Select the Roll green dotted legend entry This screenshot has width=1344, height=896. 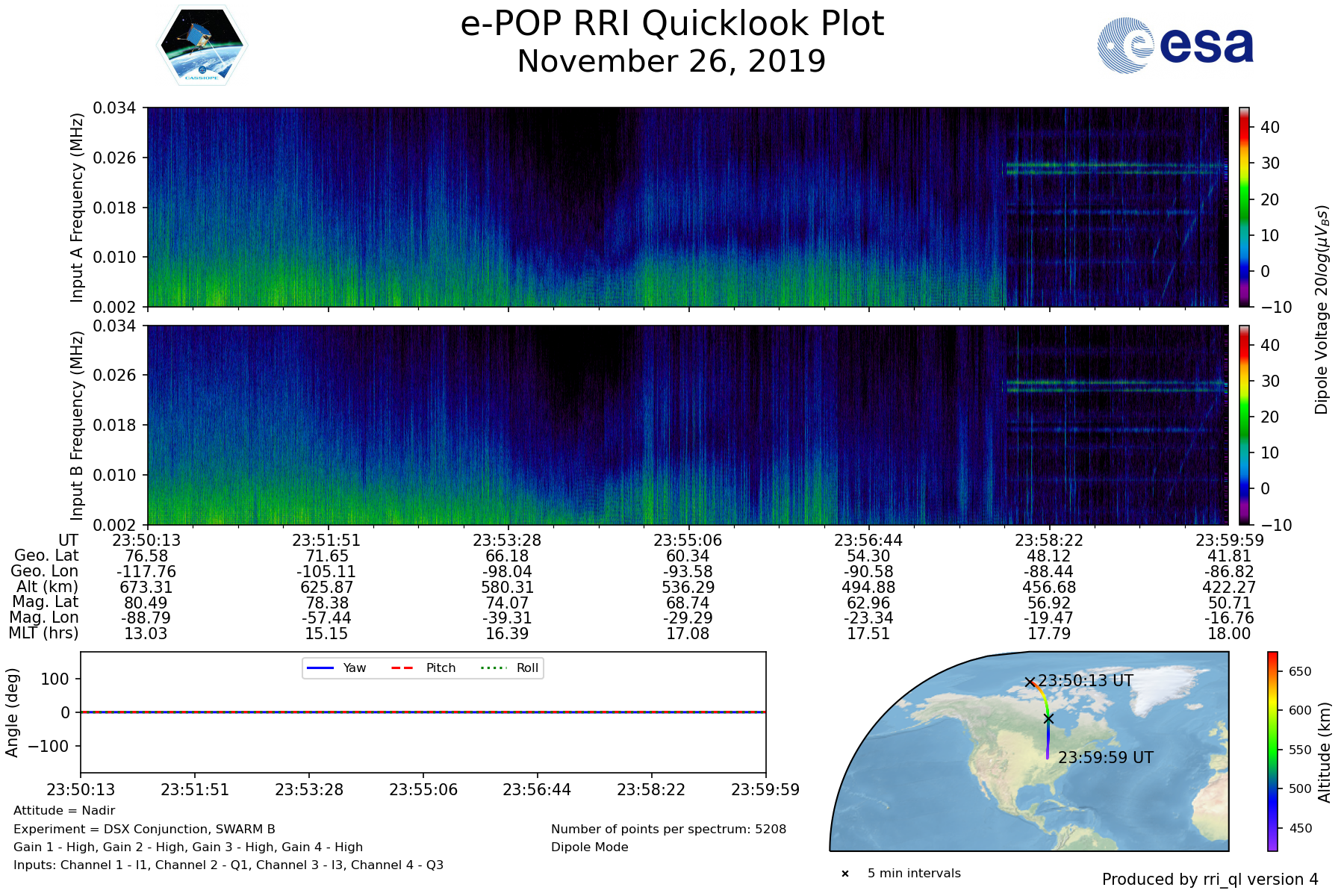[x=510, y=668]
